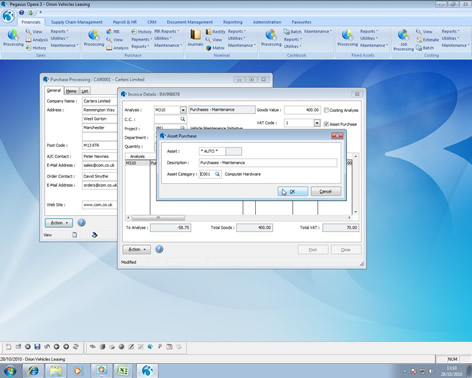This screenshot has width=472, height=378.
Task: Click the Sales History icon
Action: point(36,48)
